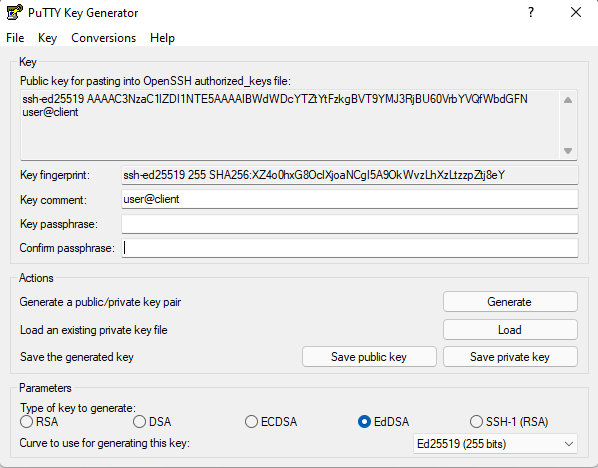Open the Conversions menu

104,38
